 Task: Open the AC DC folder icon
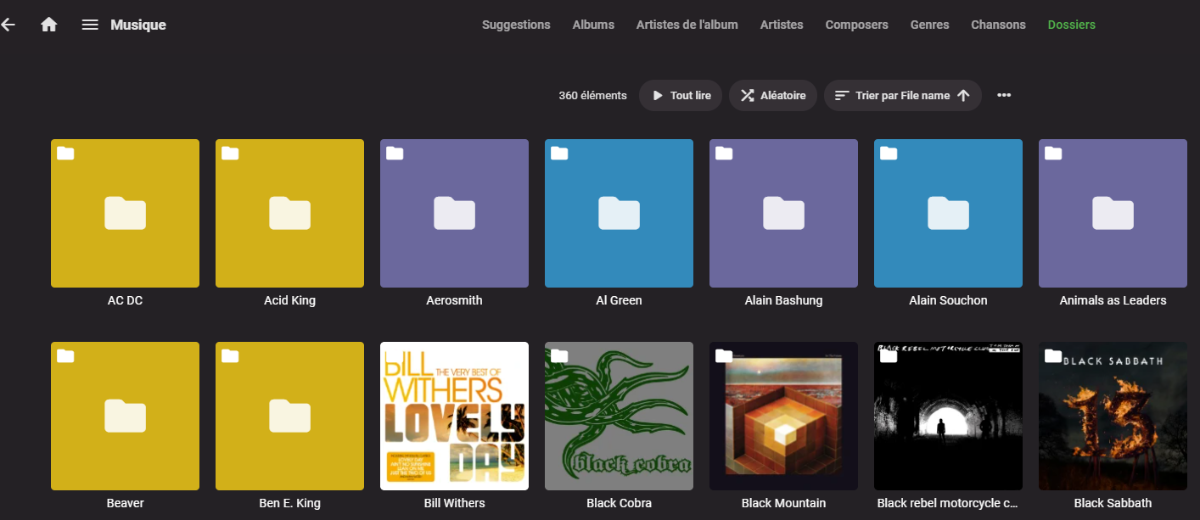coord(125,213)
